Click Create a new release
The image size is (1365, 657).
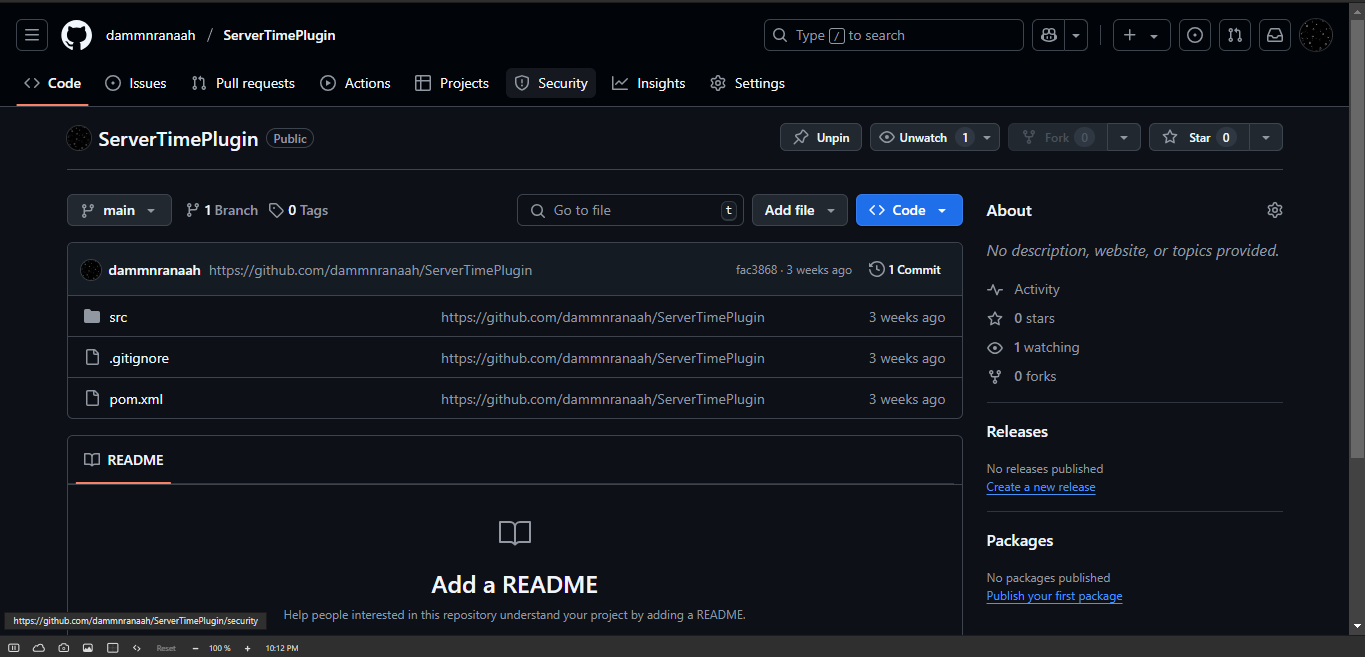(x=1041, y=487)
